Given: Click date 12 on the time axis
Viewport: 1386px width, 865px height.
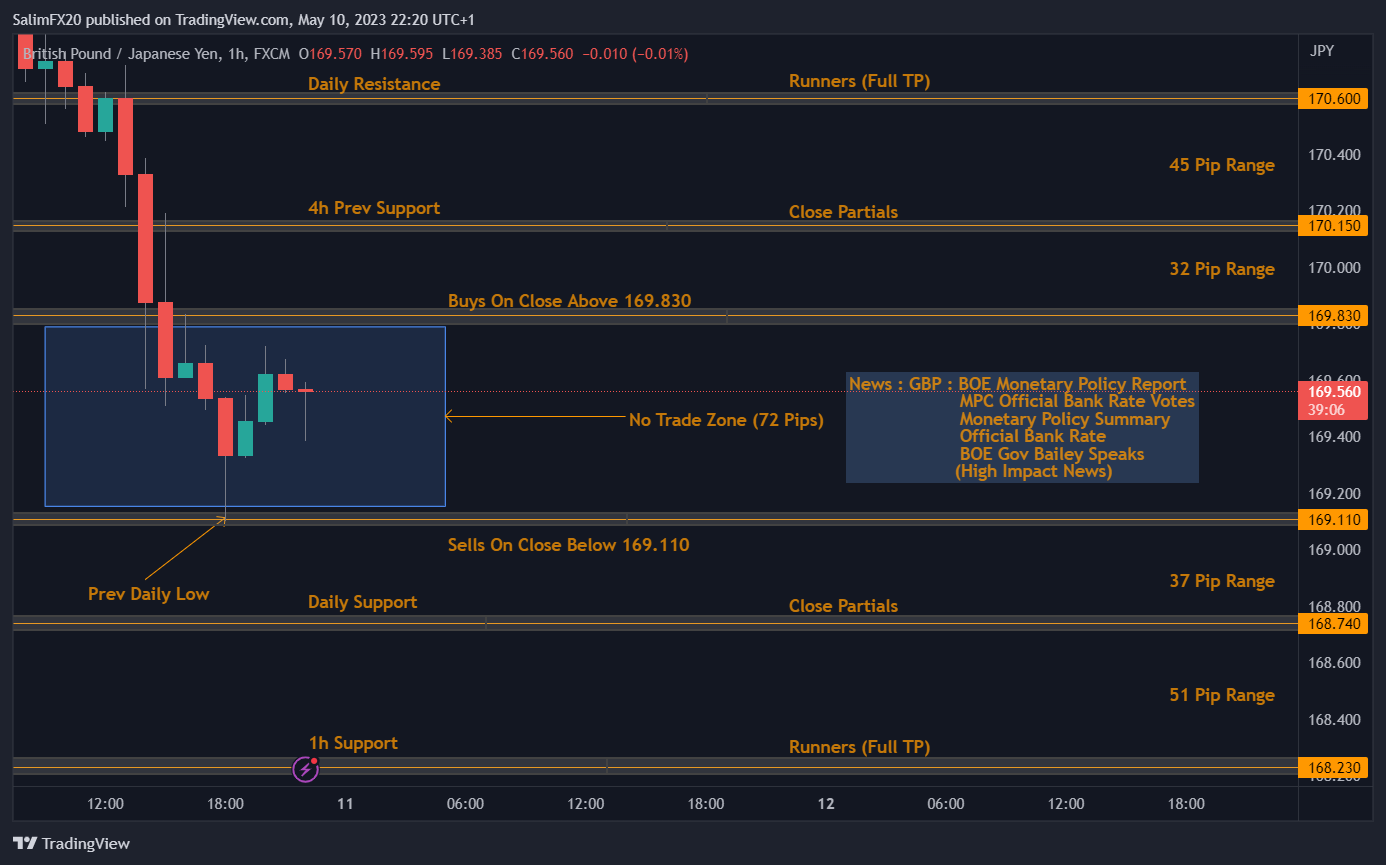Looking at the screenshot, I should tap(826, 804).
